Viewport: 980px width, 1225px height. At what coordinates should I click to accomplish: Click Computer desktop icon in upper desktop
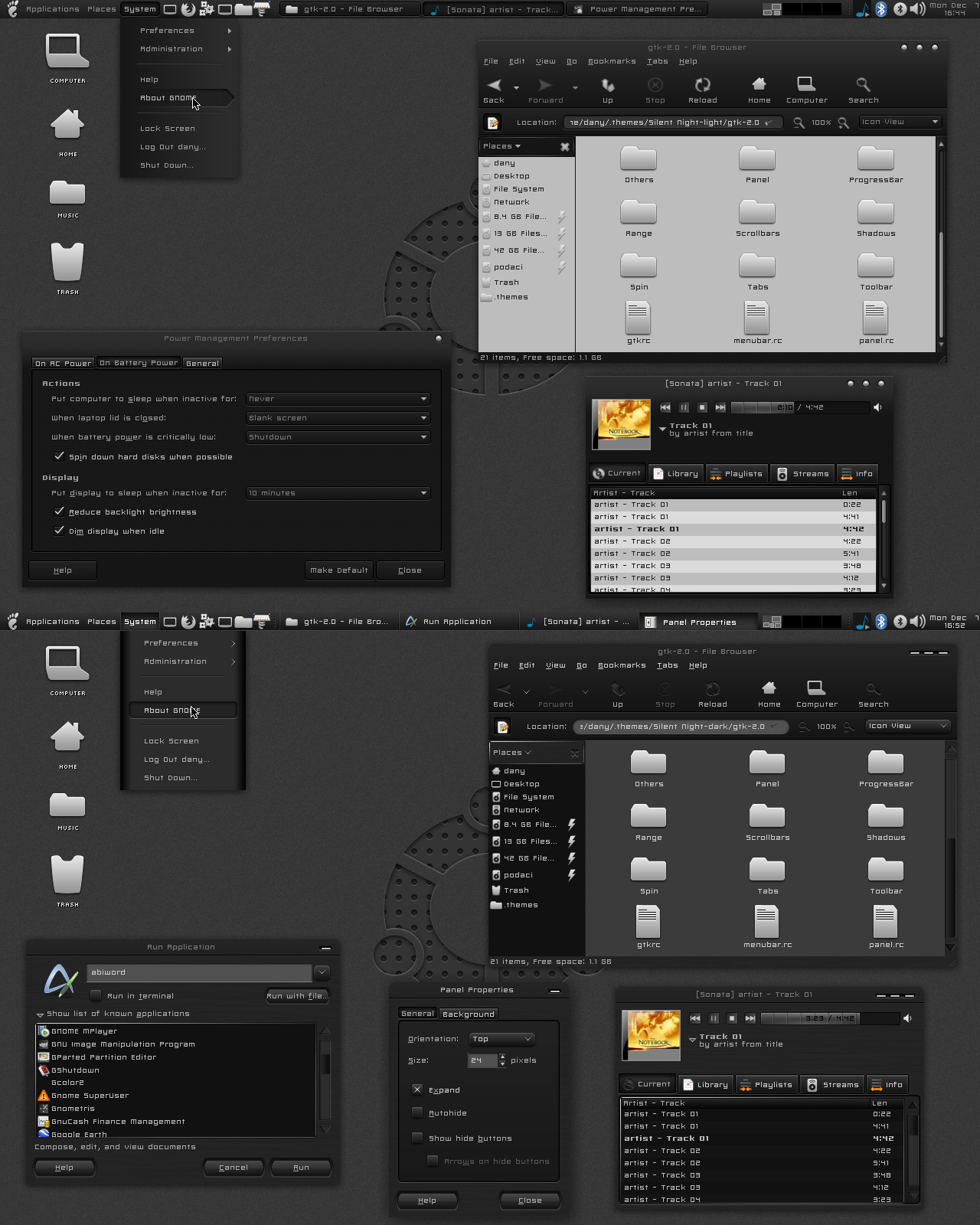tap(67, 58)
